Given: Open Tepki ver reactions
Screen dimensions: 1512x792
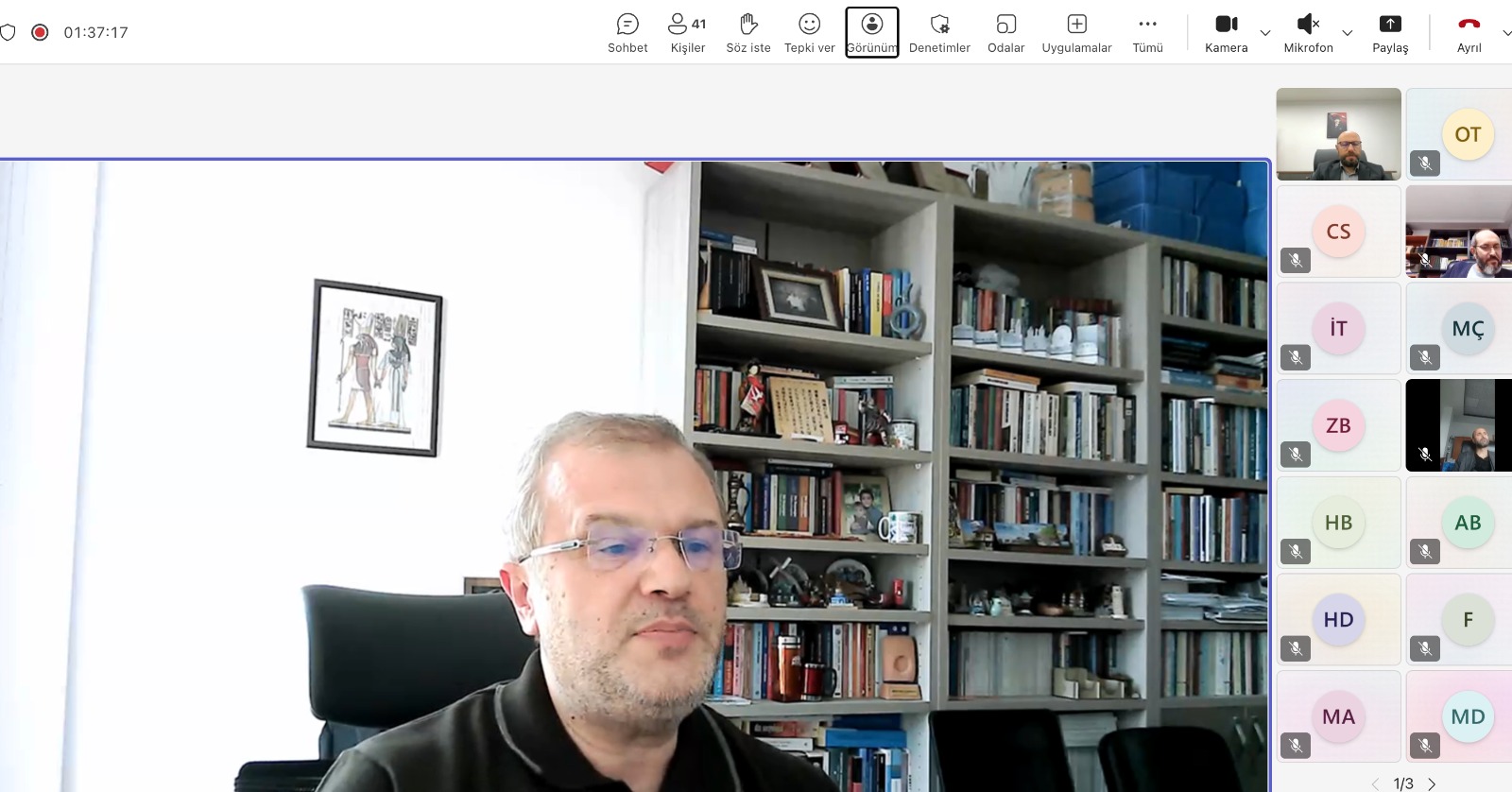Looking at the screenshot, I should click(809, 32).
